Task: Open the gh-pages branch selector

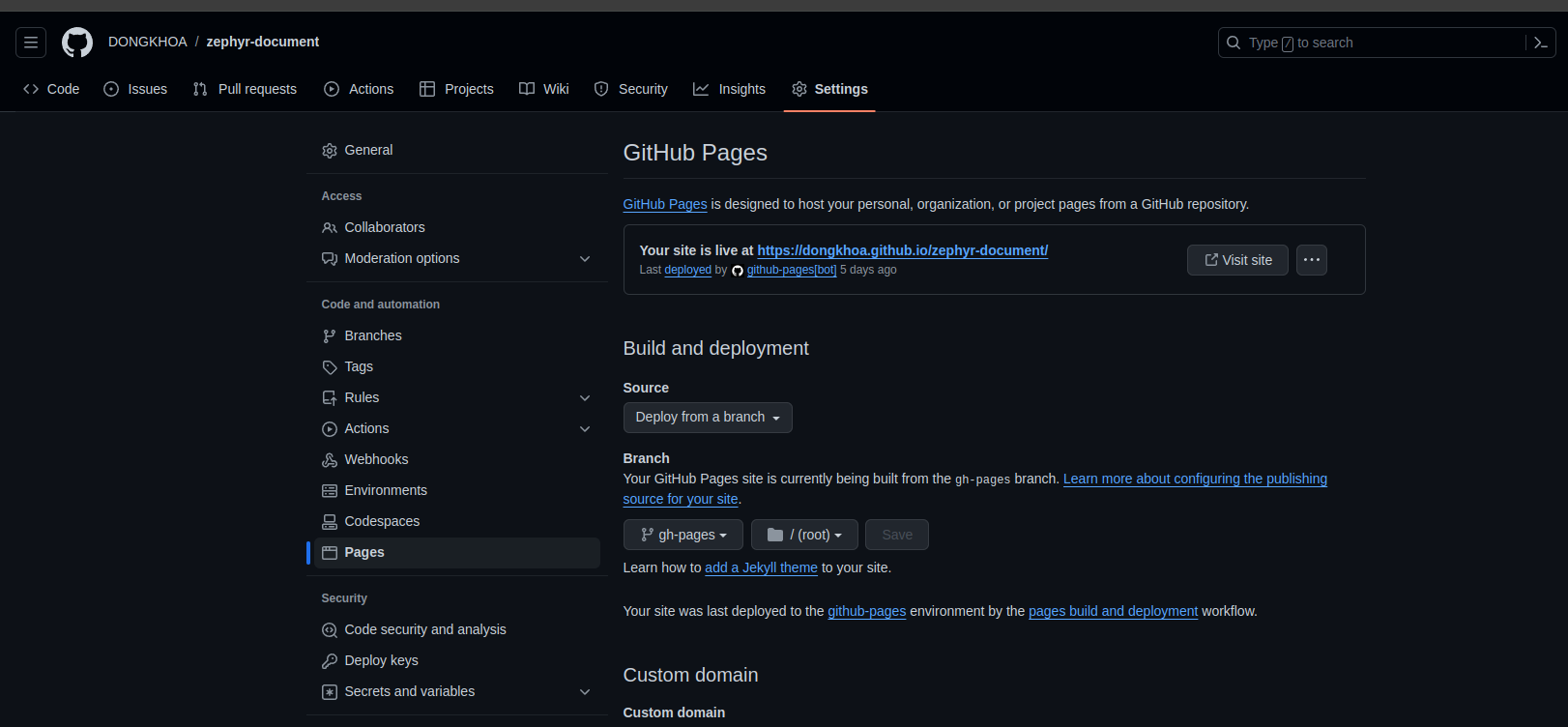Action: tap(683, 535)
